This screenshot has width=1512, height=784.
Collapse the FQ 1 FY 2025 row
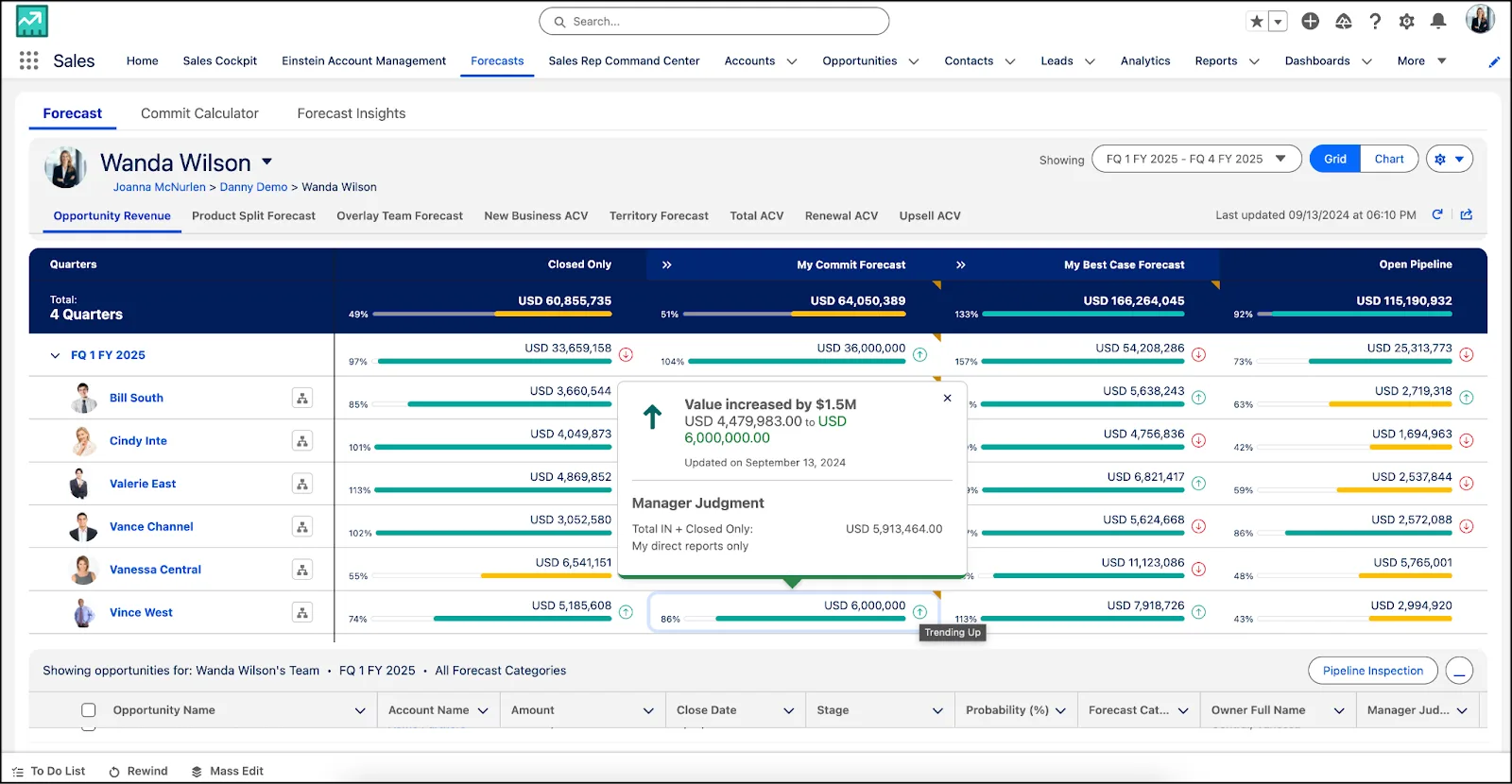[55, 355]
